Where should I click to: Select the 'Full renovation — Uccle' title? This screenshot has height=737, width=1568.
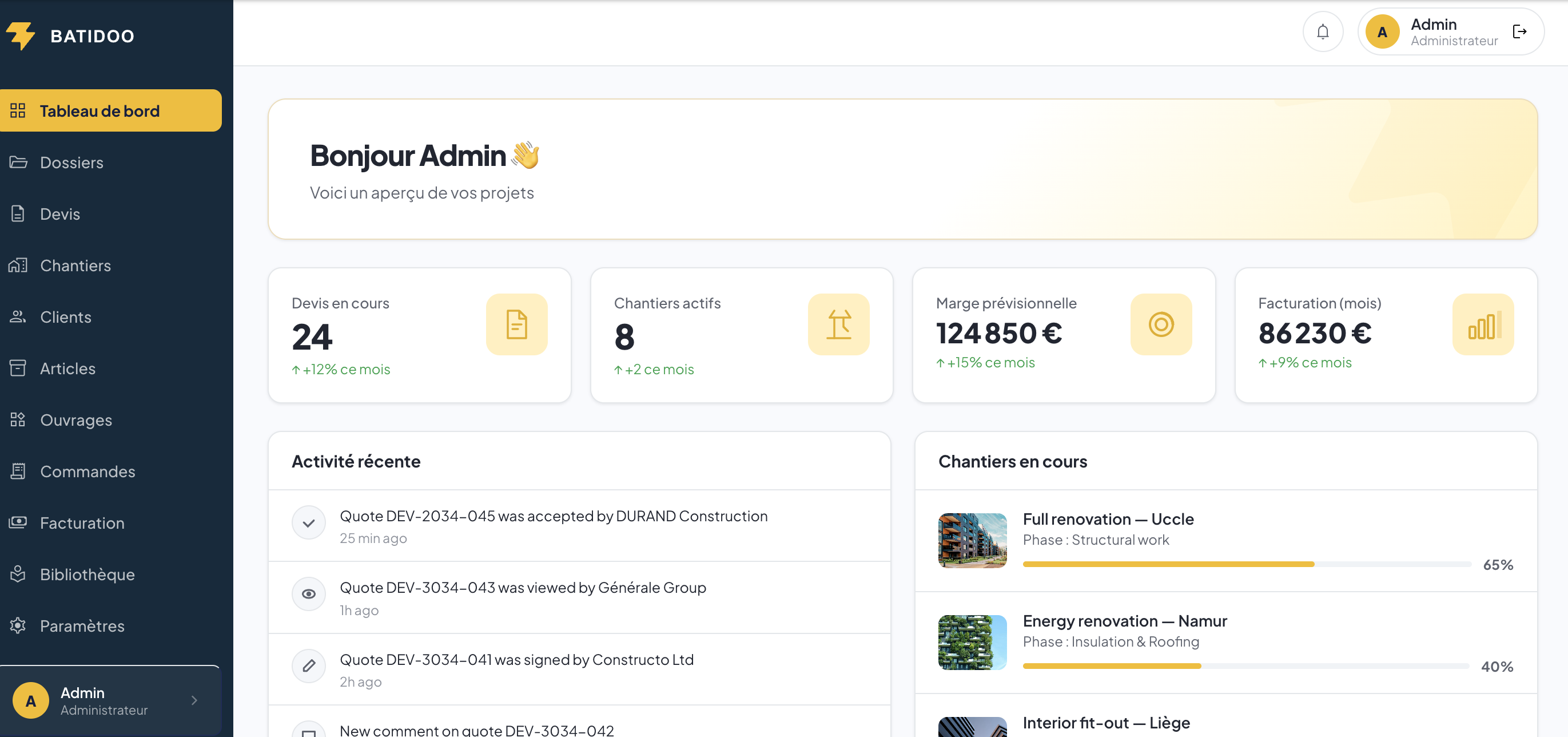pyautogui.click(x=1108, y=519)
